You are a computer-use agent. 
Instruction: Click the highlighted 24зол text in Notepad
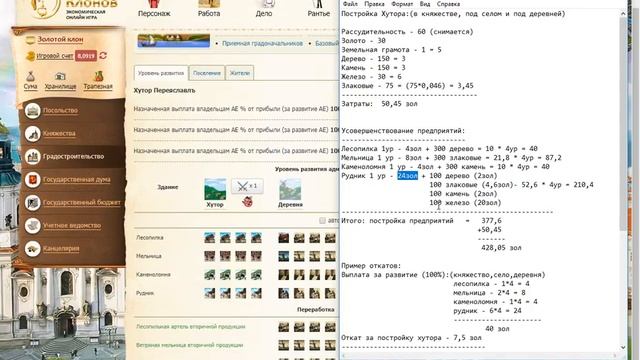point(407,176)
